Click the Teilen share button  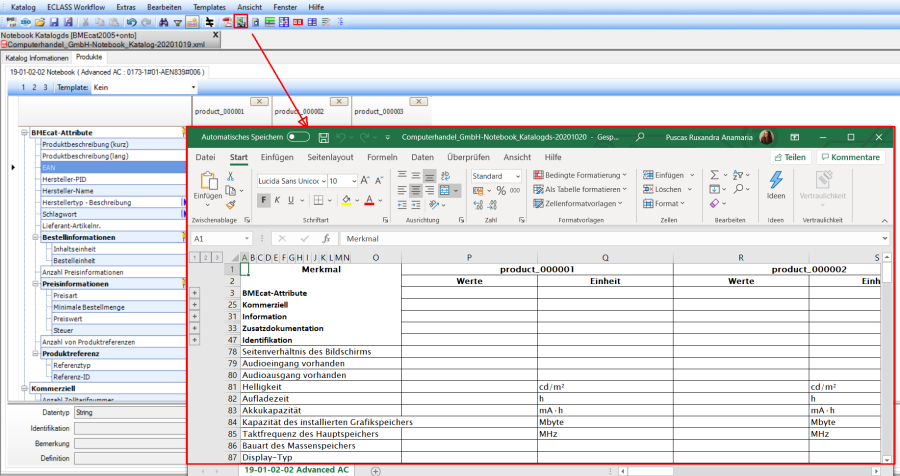click(x=789, y=157)
